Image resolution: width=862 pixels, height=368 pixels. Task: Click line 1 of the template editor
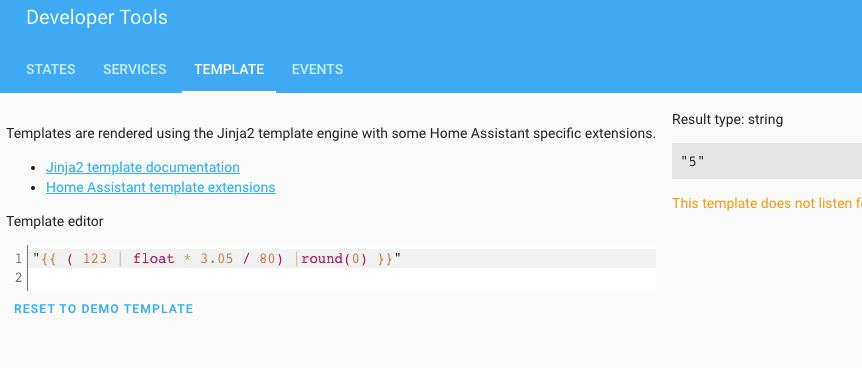coord(342,259)
